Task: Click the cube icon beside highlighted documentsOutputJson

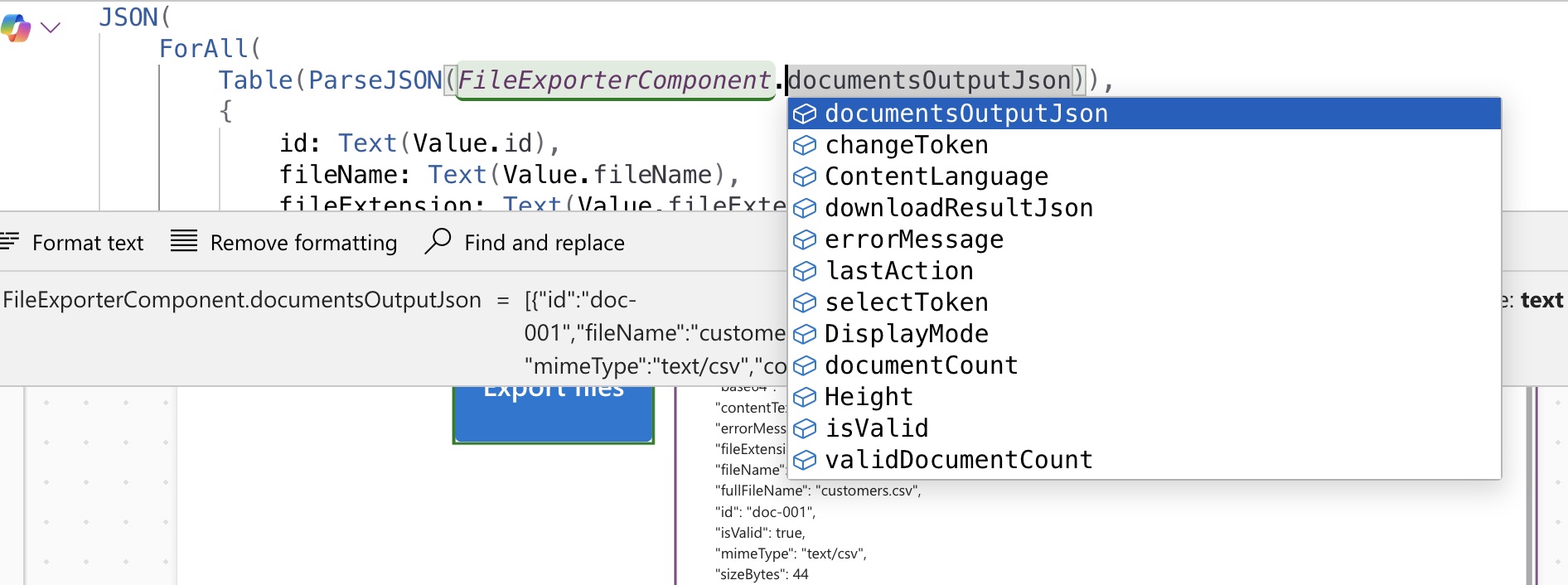Action: (x=805, y=114)
